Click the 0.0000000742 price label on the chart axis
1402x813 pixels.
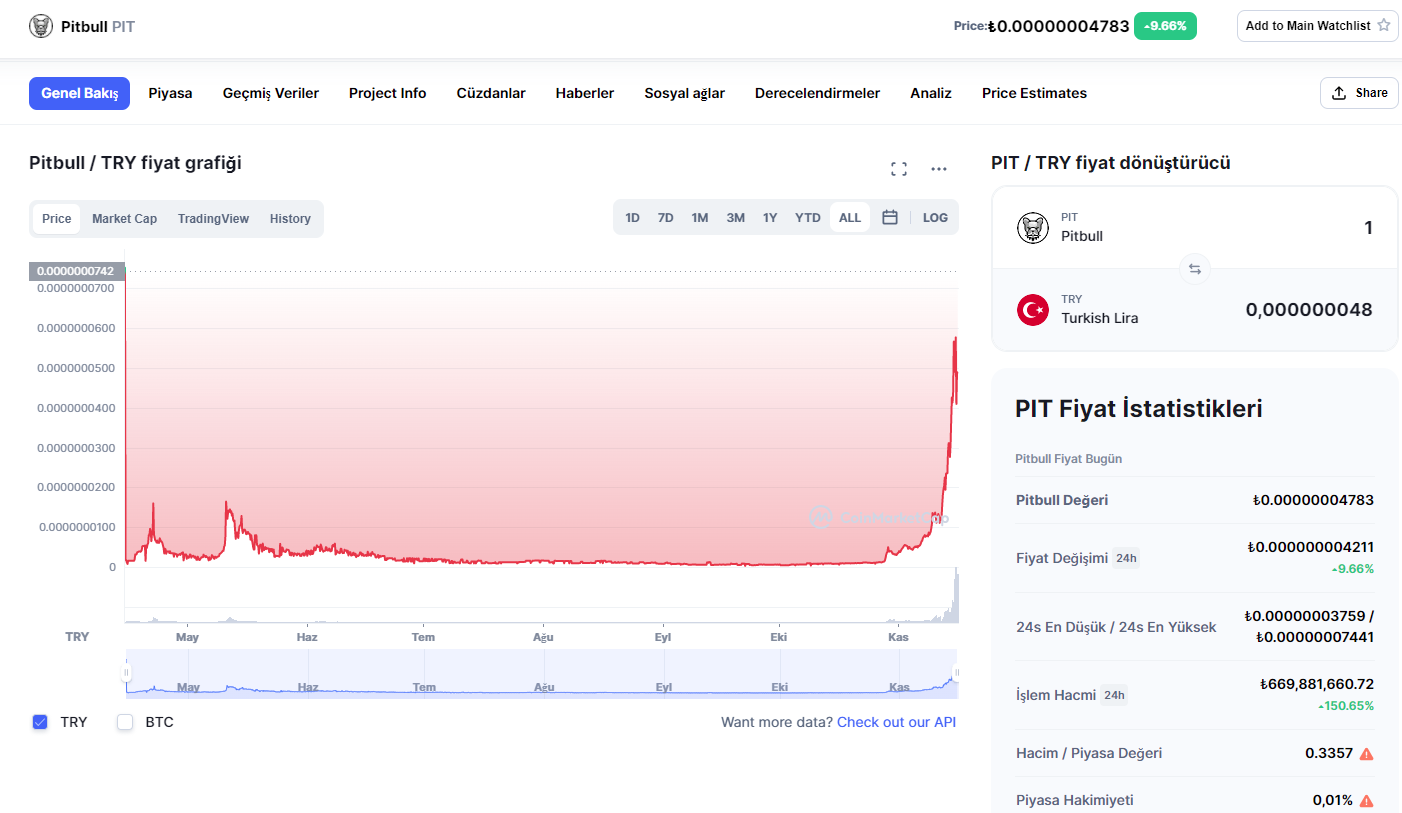75,271
